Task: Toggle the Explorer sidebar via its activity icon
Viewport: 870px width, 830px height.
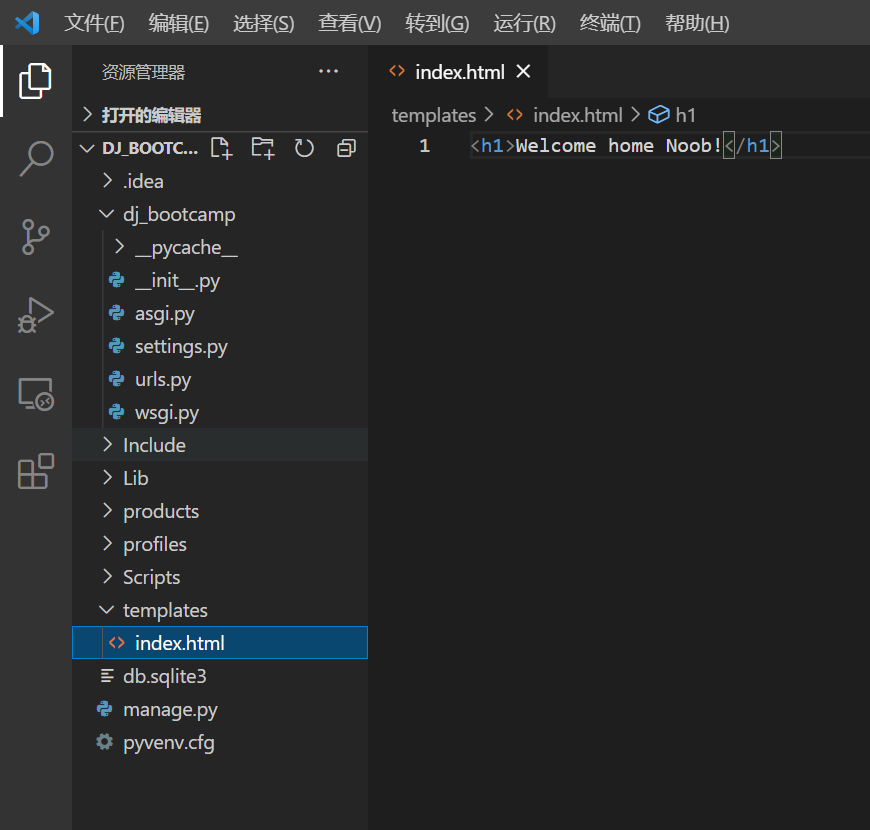Action: (35, 80)
